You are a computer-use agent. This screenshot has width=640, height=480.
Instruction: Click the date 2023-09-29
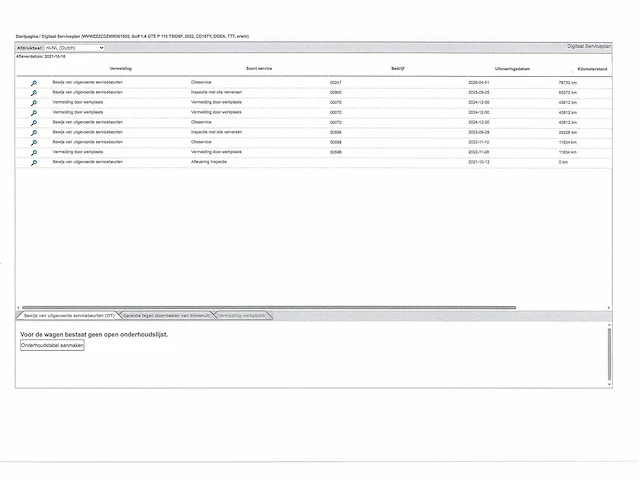click(x=478, y=132)
